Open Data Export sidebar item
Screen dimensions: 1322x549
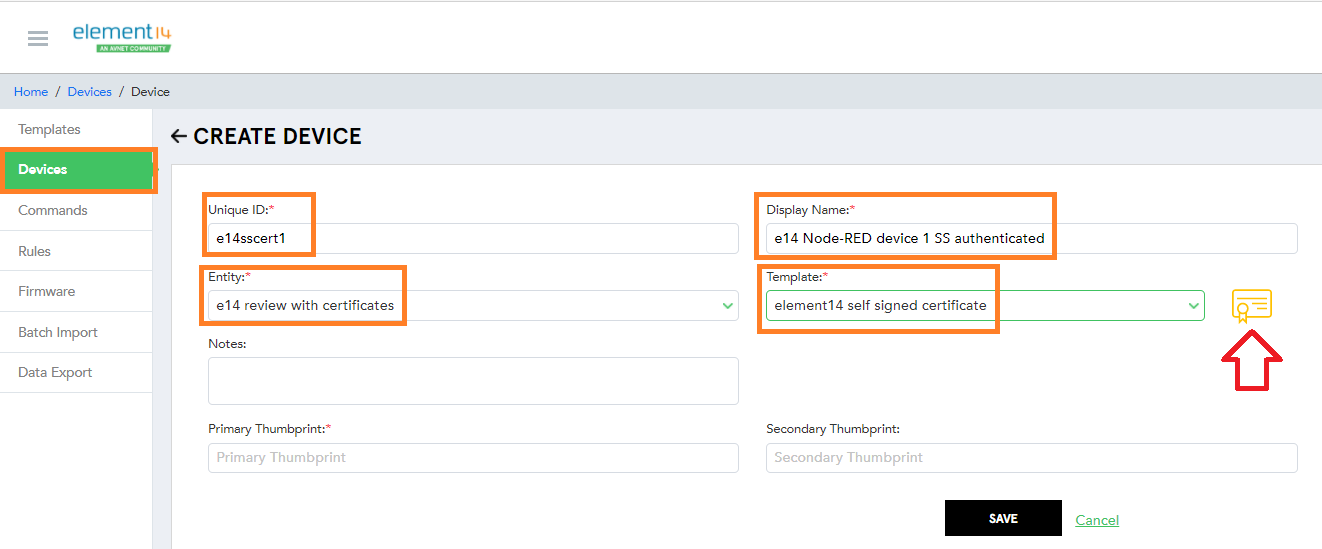tap(76, 373)
